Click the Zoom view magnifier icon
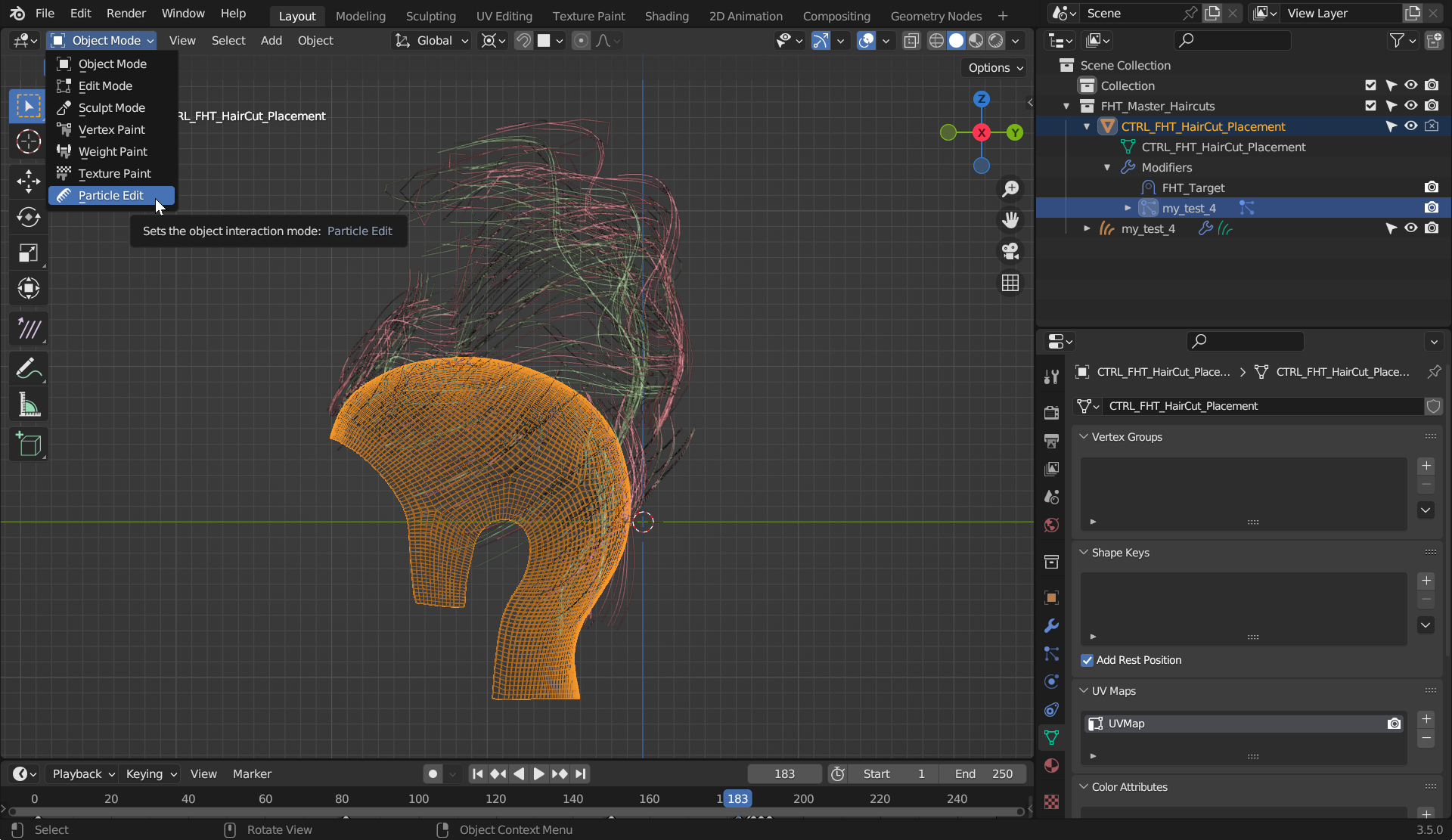1452x840 pixels. pyautogui.click(x=1010, y=188)
